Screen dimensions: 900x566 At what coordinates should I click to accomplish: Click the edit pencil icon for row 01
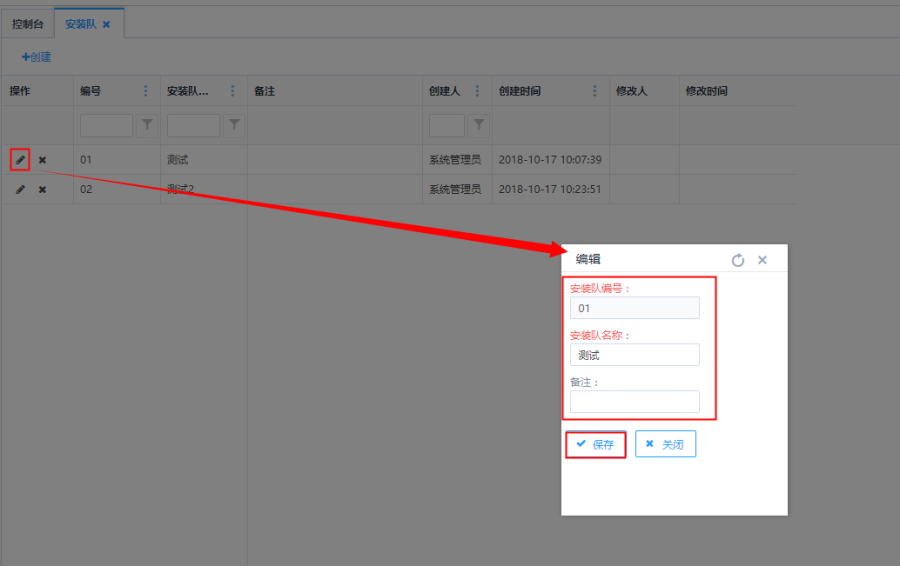[20, 160]
